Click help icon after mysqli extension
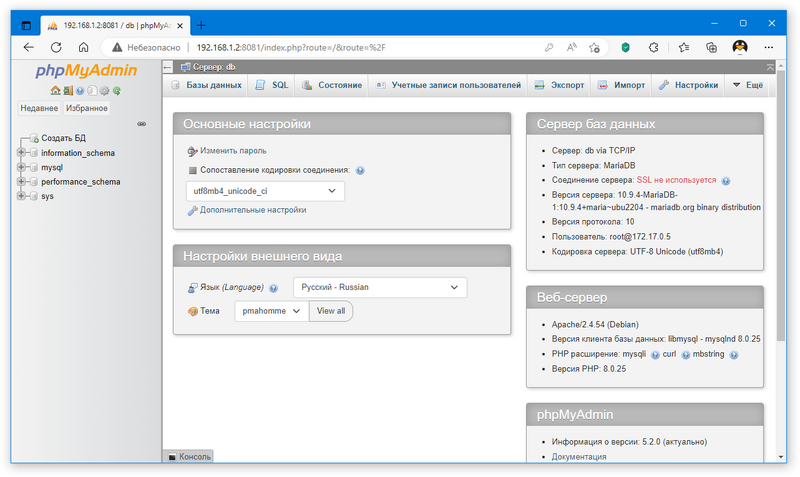 click(x=655, y=355)
